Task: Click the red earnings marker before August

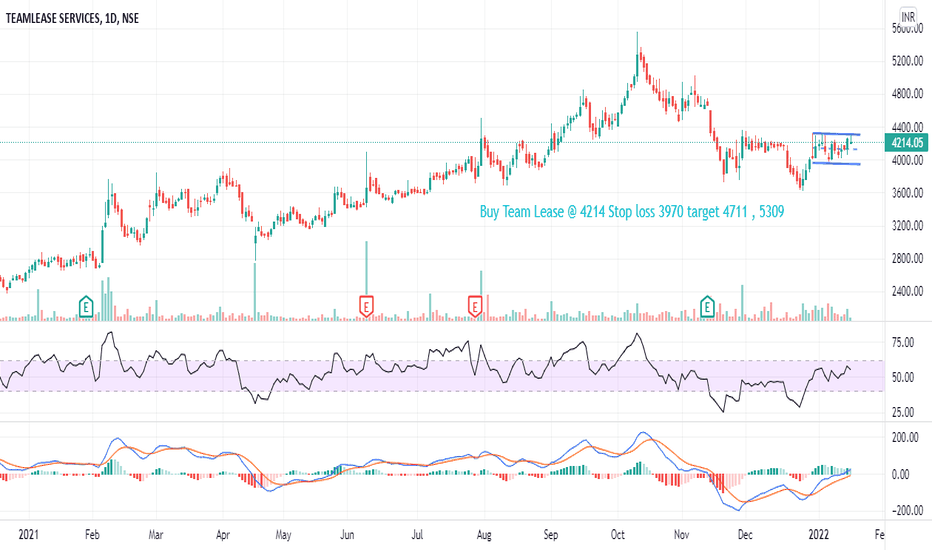Action: 475,307
